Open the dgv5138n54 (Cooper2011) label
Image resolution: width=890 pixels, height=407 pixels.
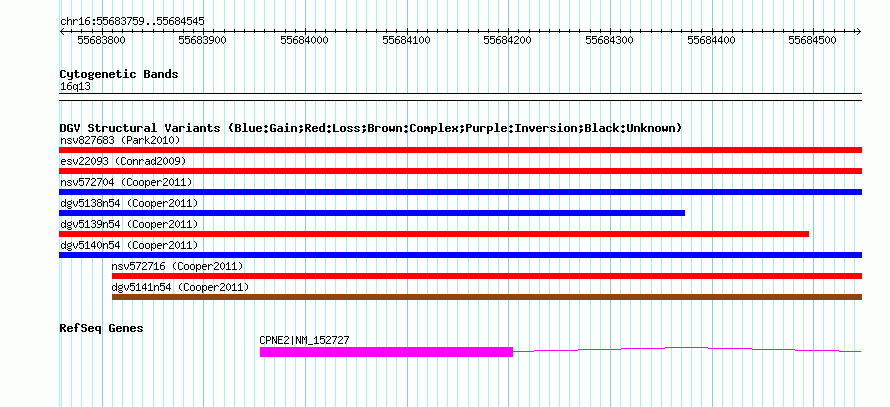[x=129, y=203]
